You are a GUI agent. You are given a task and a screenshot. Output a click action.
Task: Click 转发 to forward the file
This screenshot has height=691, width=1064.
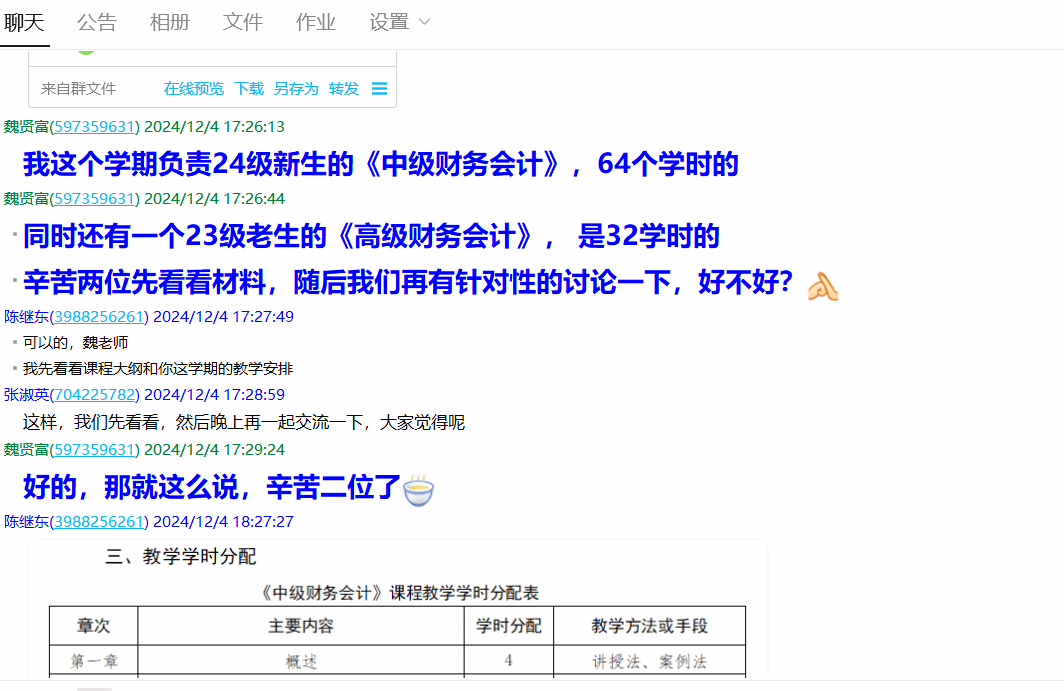tap(343, 89)
